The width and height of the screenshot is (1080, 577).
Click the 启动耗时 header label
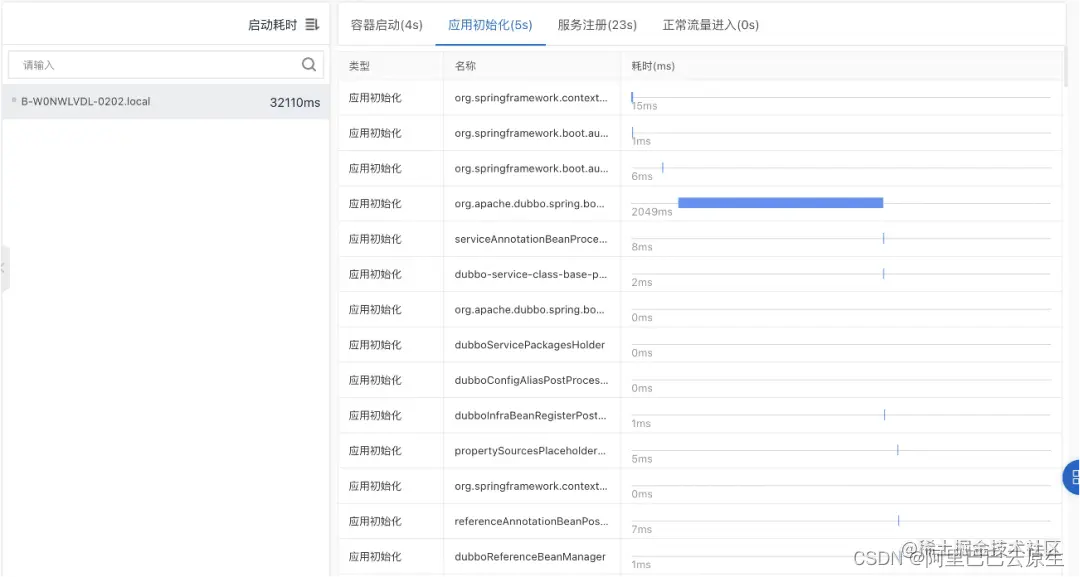pyautogui.click(x=272, y=25)
